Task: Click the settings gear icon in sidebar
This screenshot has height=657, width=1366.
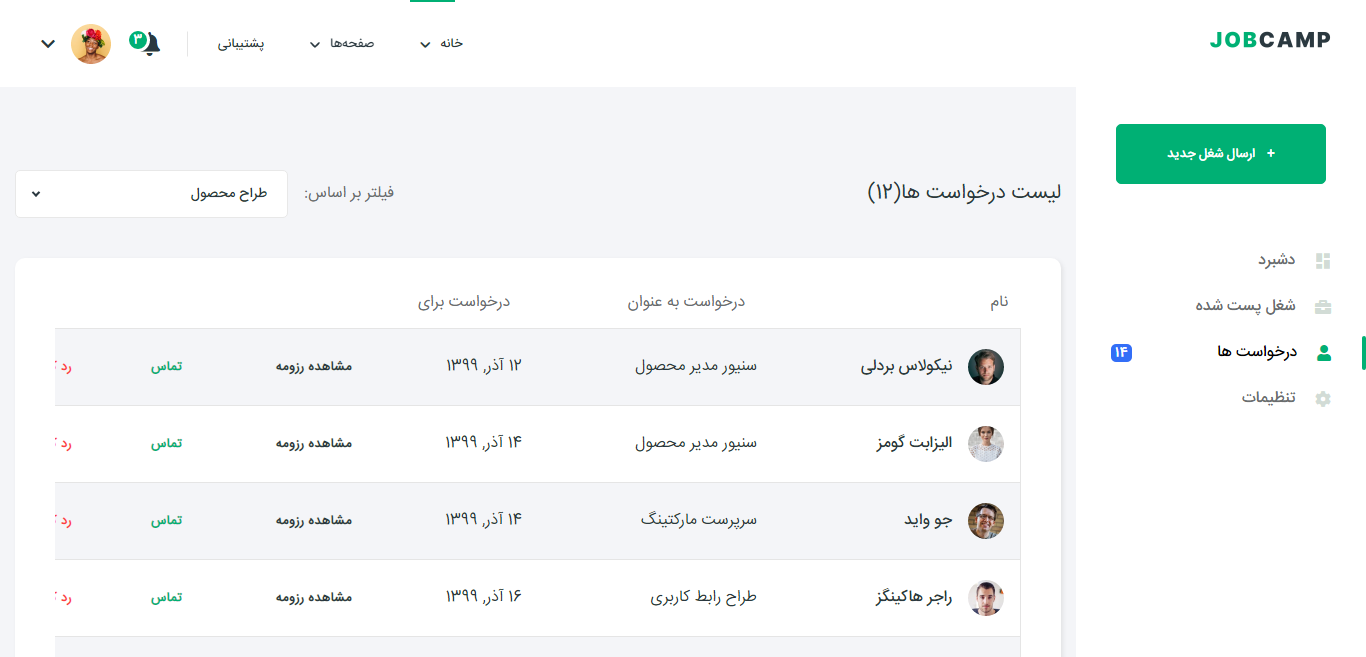Action: tap(1323, 398)
